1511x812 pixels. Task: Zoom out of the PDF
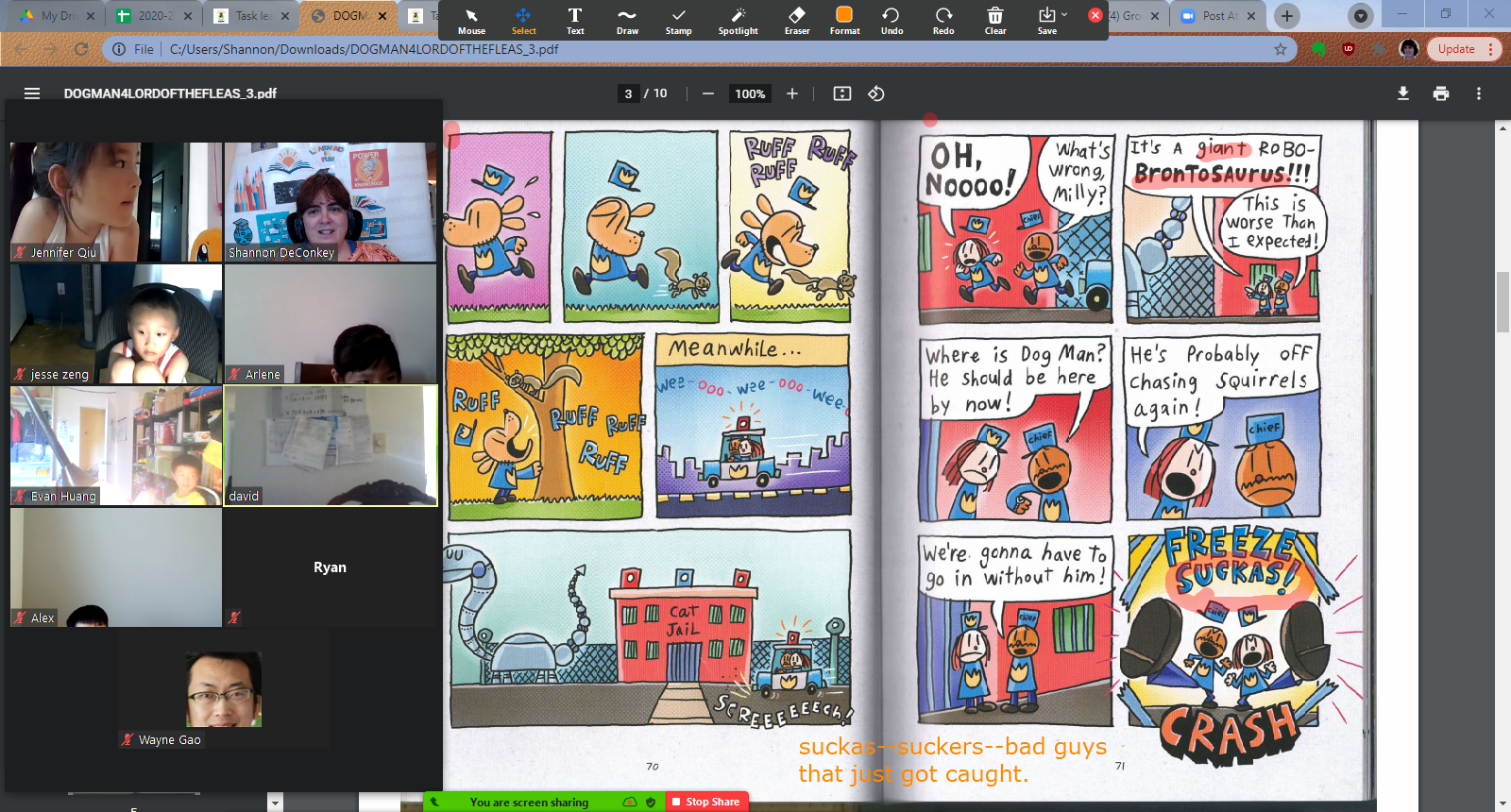707,93
